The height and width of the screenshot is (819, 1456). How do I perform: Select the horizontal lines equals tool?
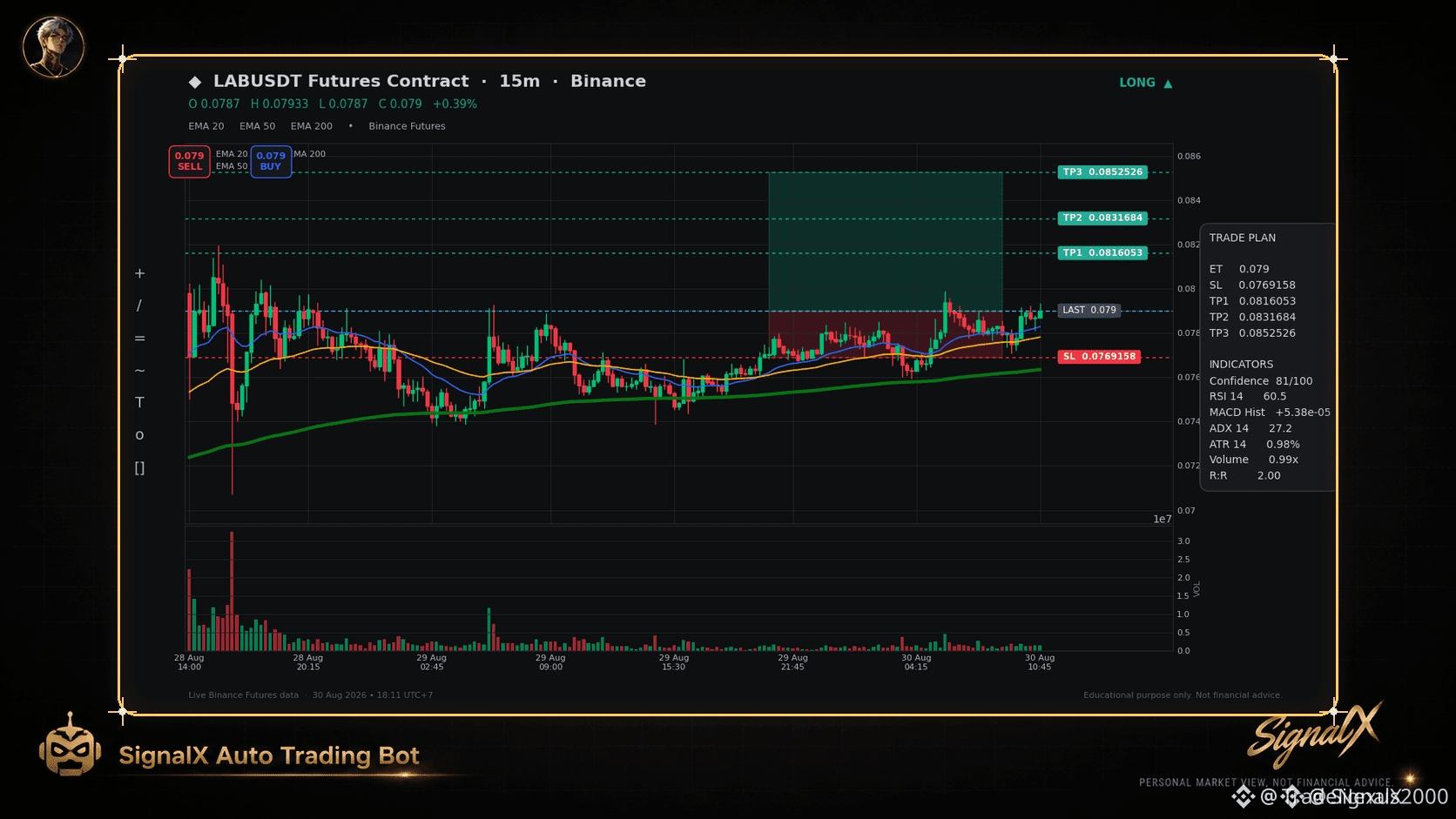[139, 339]
